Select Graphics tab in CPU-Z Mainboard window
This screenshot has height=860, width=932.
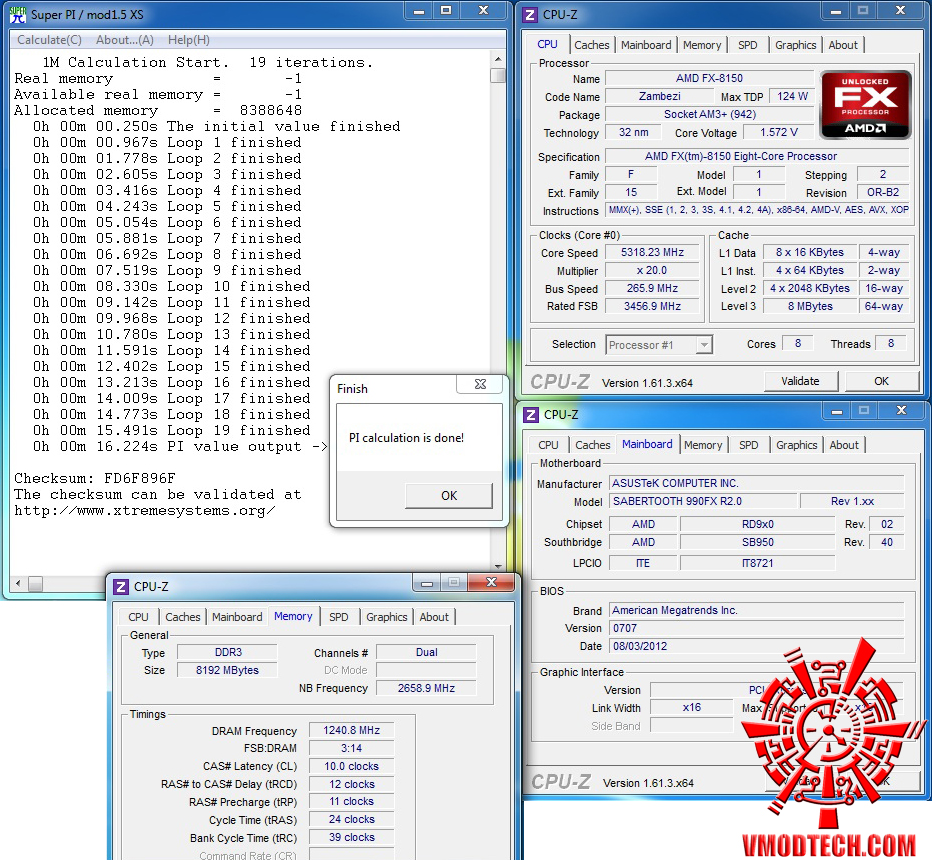tap(796, 445)
